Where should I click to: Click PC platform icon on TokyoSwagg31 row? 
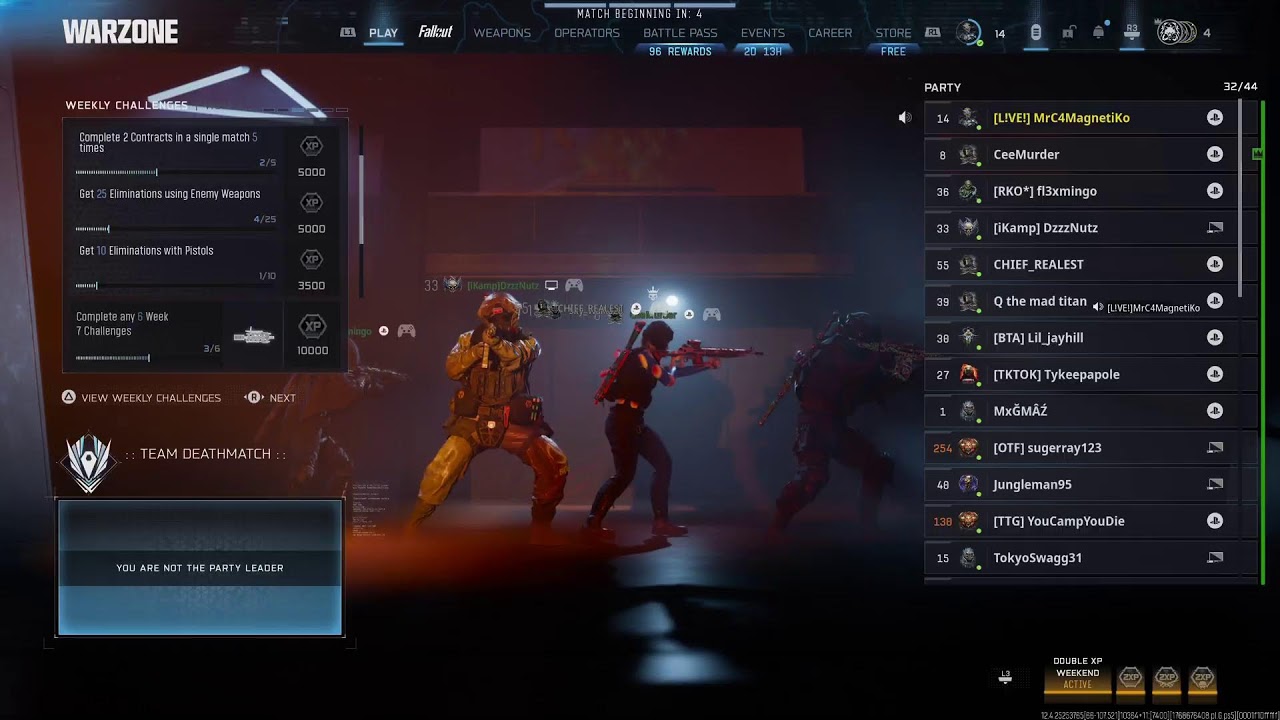click(x=1214, y=558)
